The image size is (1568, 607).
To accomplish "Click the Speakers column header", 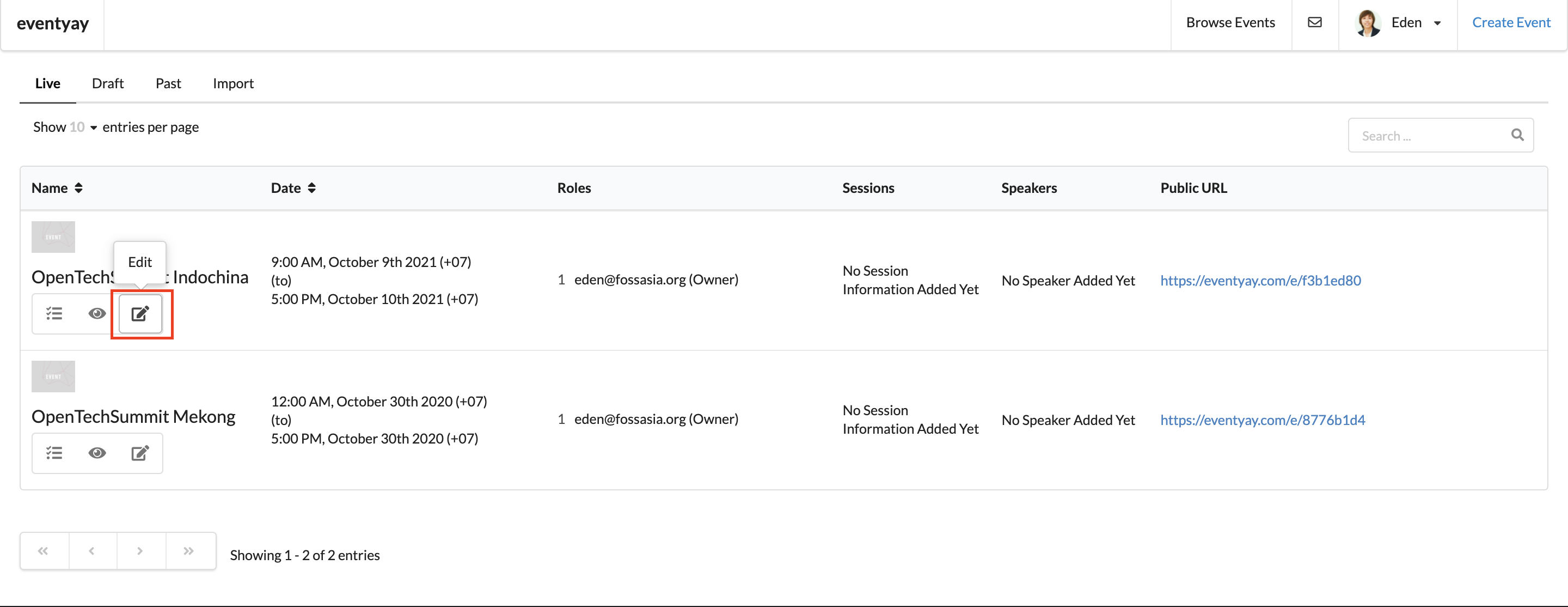I will tap(1028, 189).
